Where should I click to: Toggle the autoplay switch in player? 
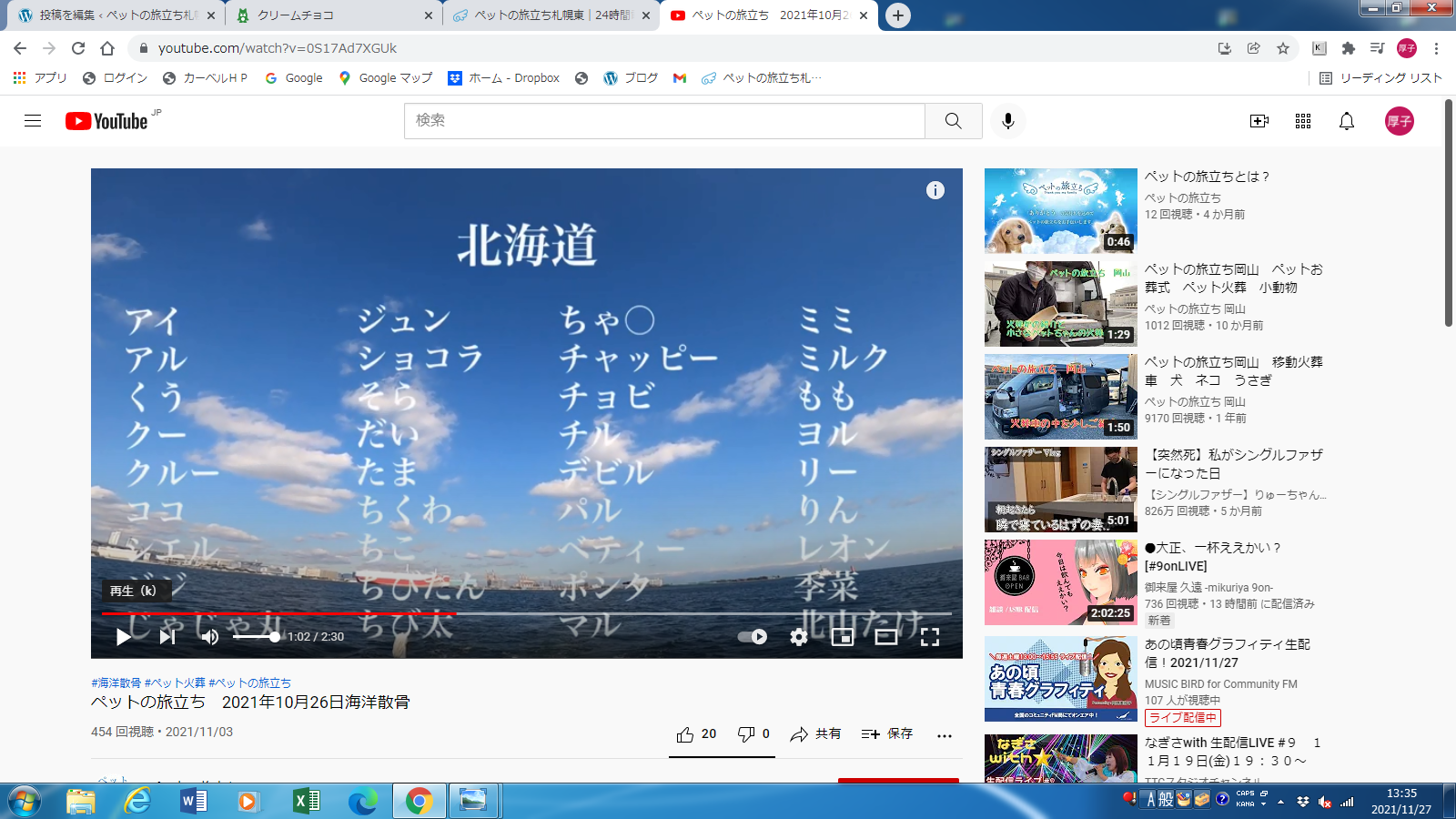(753, 637)
